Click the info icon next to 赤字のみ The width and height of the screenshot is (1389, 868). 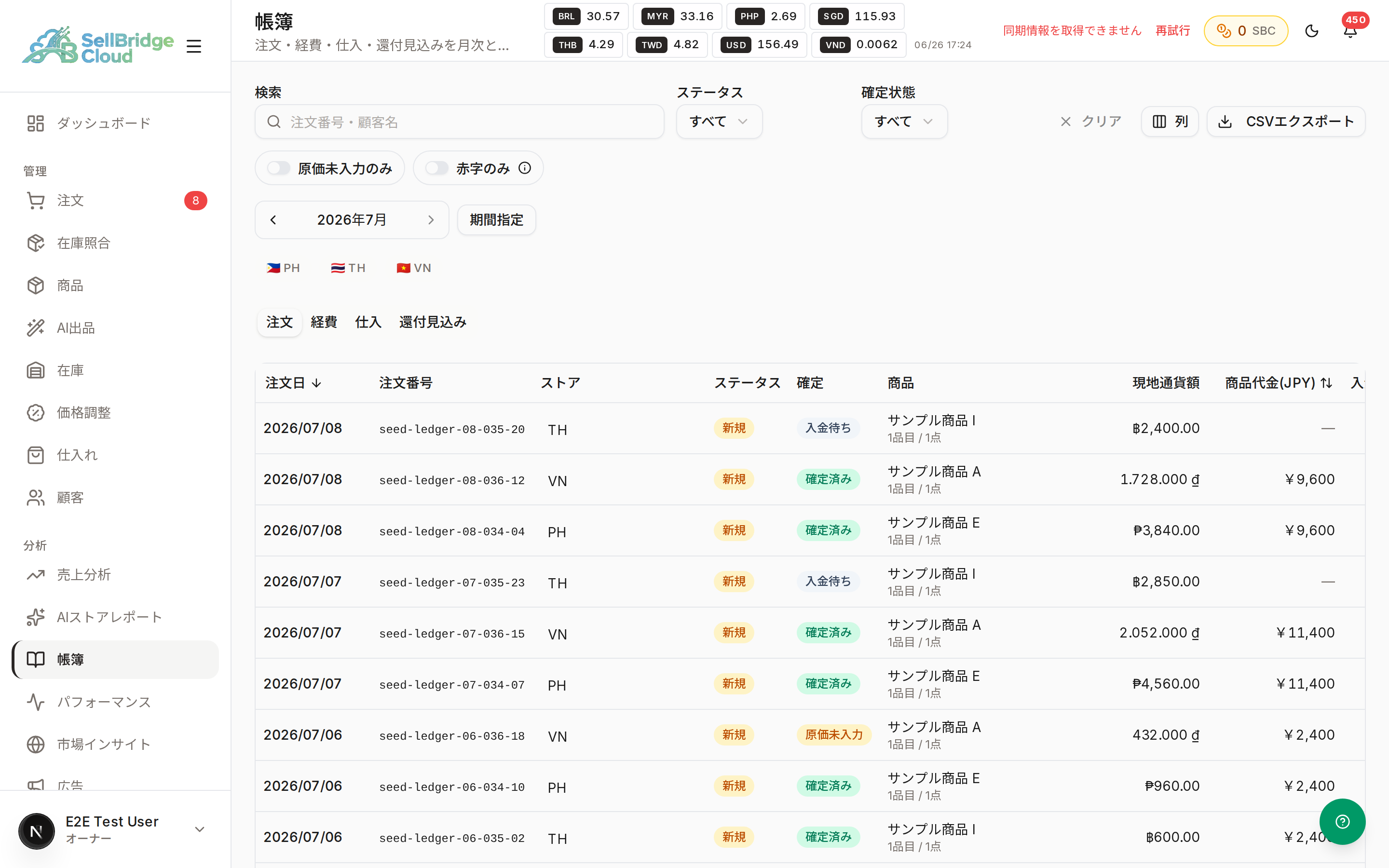click(525, 168)
